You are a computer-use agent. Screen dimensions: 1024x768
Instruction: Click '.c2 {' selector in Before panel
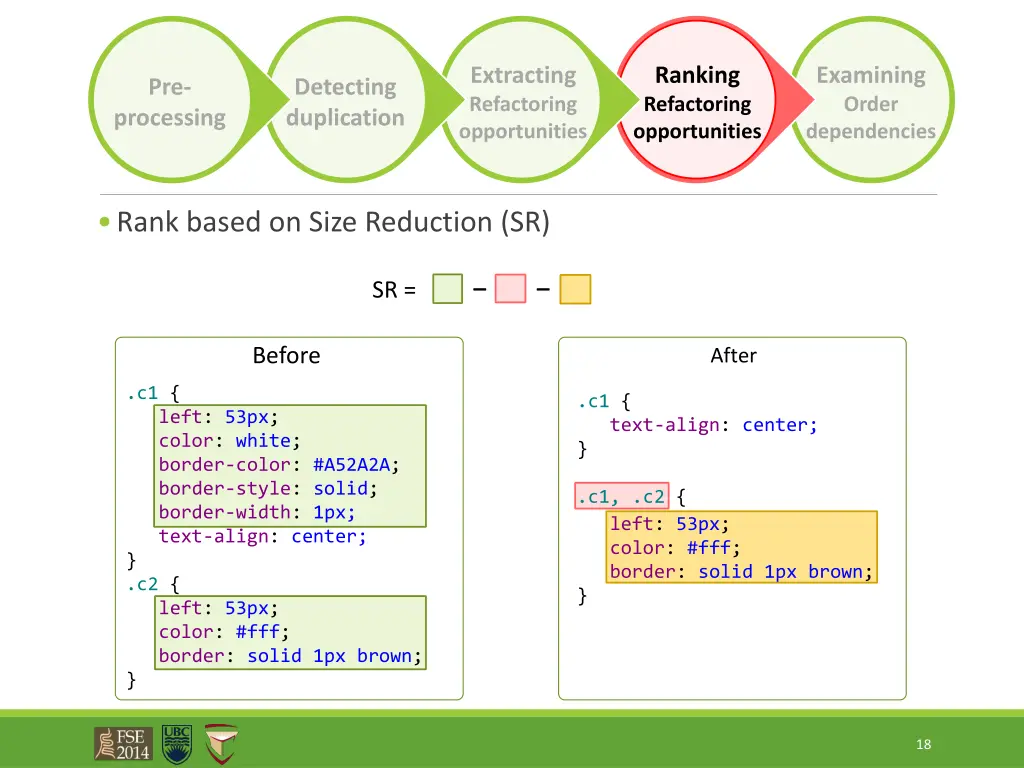[153, 584]
